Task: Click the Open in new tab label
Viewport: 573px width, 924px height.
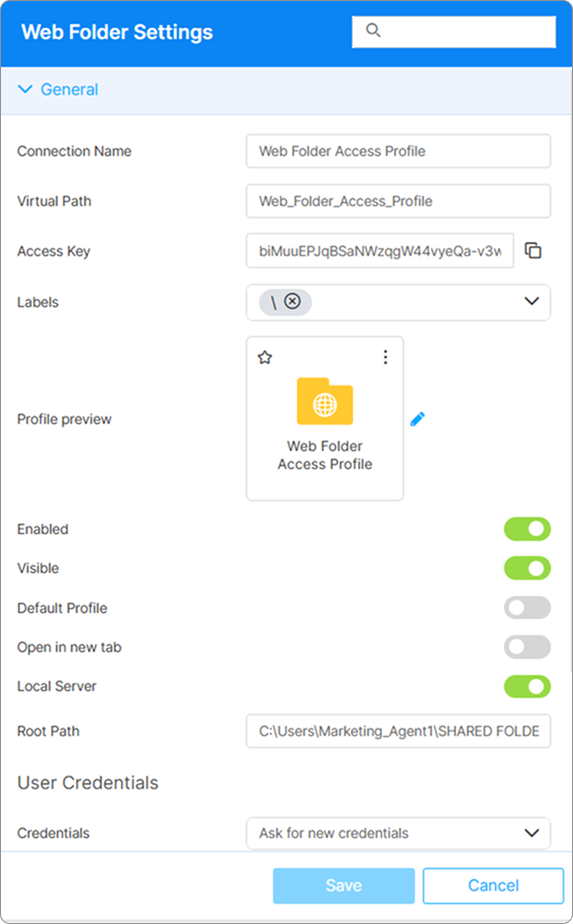Action: click(69, 647)
